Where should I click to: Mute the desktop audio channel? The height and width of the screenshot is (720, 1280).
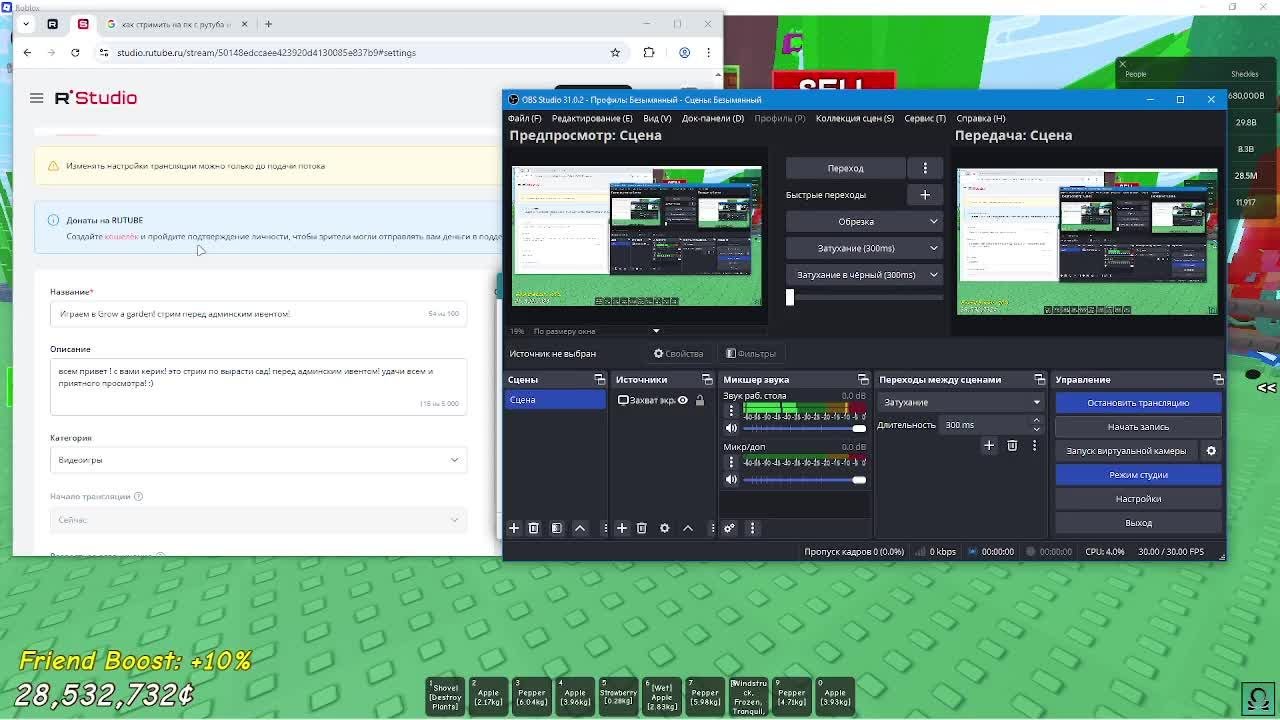click(731, 428)
